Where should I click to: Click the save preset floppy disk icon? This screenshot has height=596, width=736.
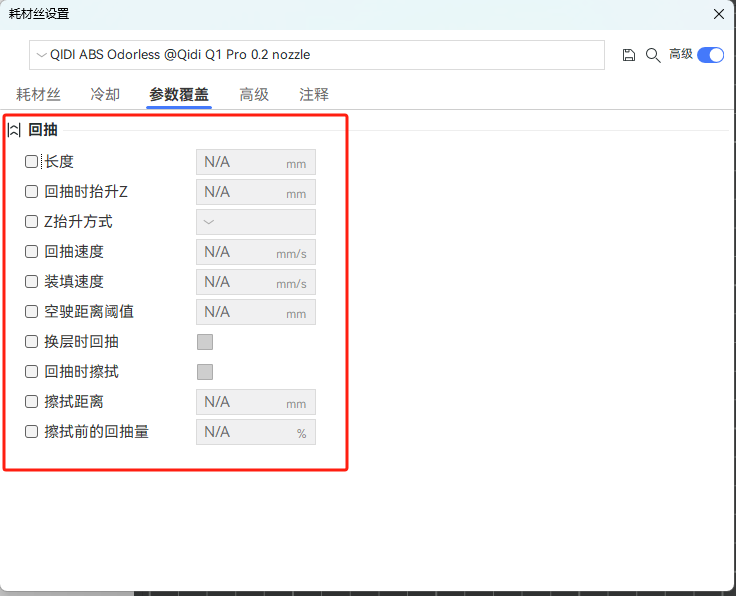click(629, 55)
